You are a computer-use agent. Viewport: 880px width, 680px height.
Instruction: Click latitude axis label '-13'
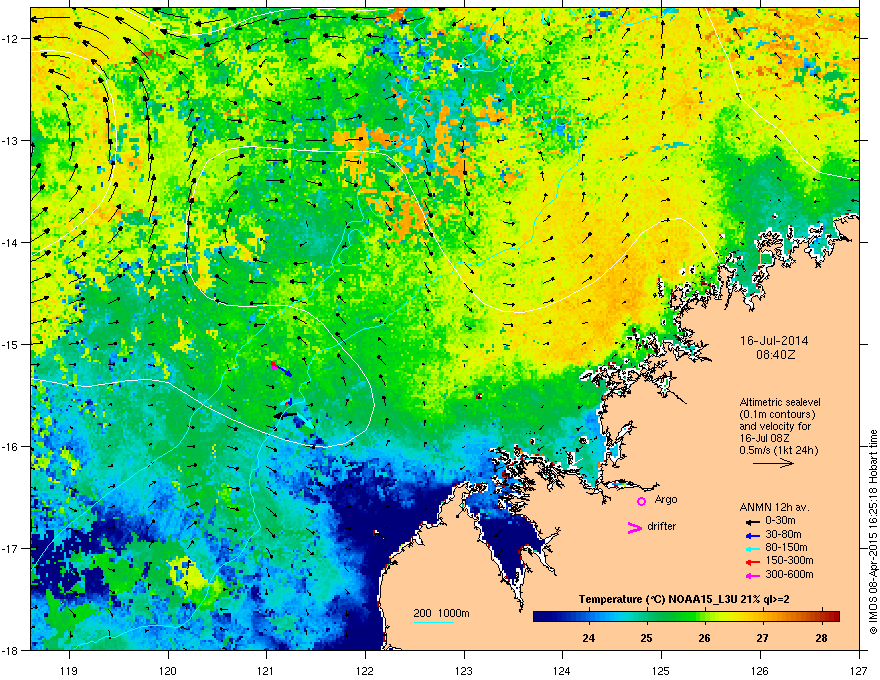pos(10,140)
